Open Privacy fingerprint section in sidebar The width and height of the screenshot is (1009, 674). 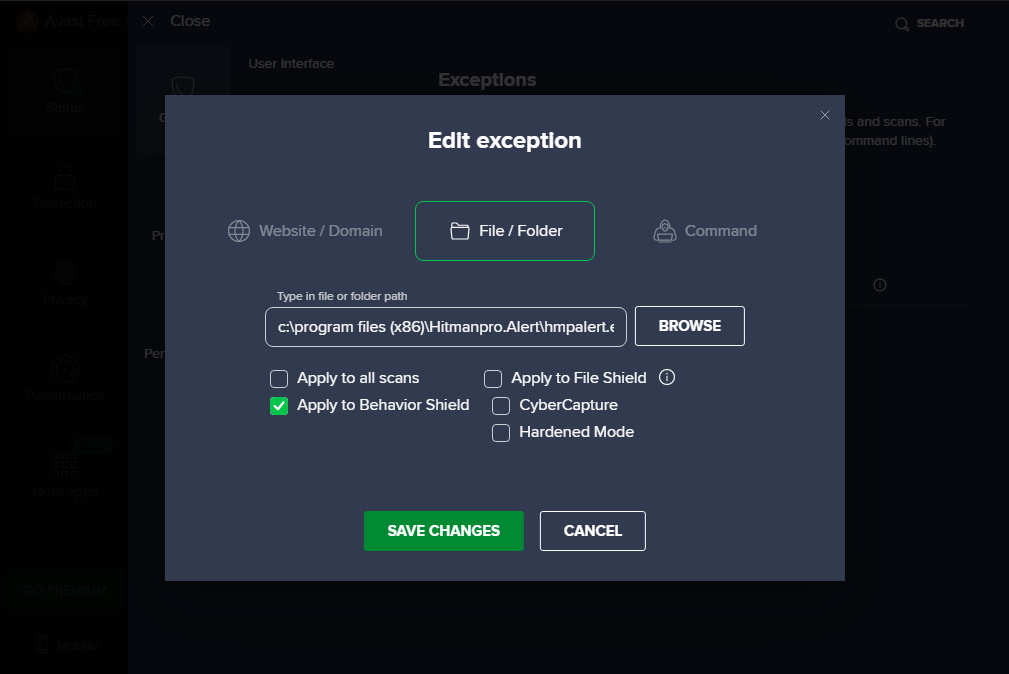pos(65,283)
